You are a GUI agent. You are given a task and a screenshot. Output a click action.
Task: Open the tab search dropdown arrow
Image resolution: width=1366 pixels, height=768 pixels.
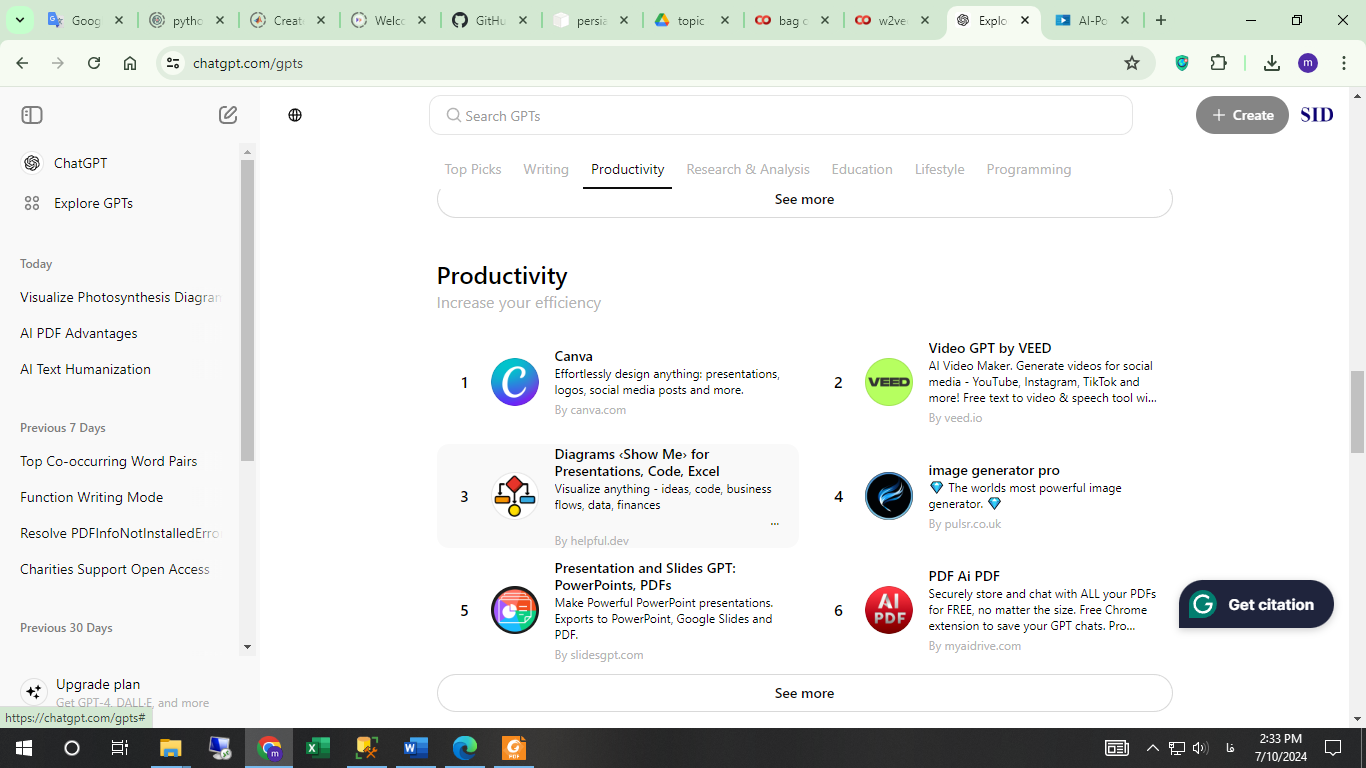[20, 20]
